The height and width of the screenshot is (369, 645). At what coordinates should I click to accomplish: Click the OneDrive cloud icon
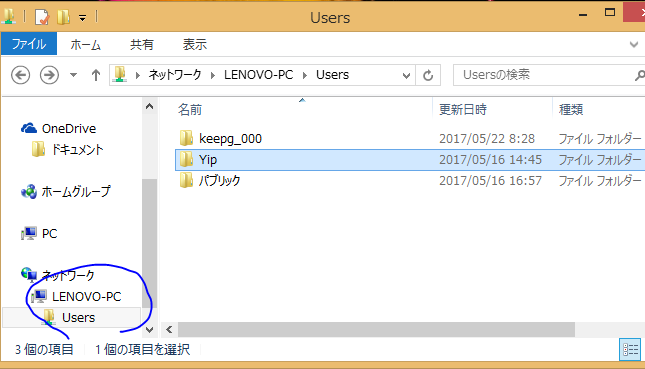click(x=29, y=128)
